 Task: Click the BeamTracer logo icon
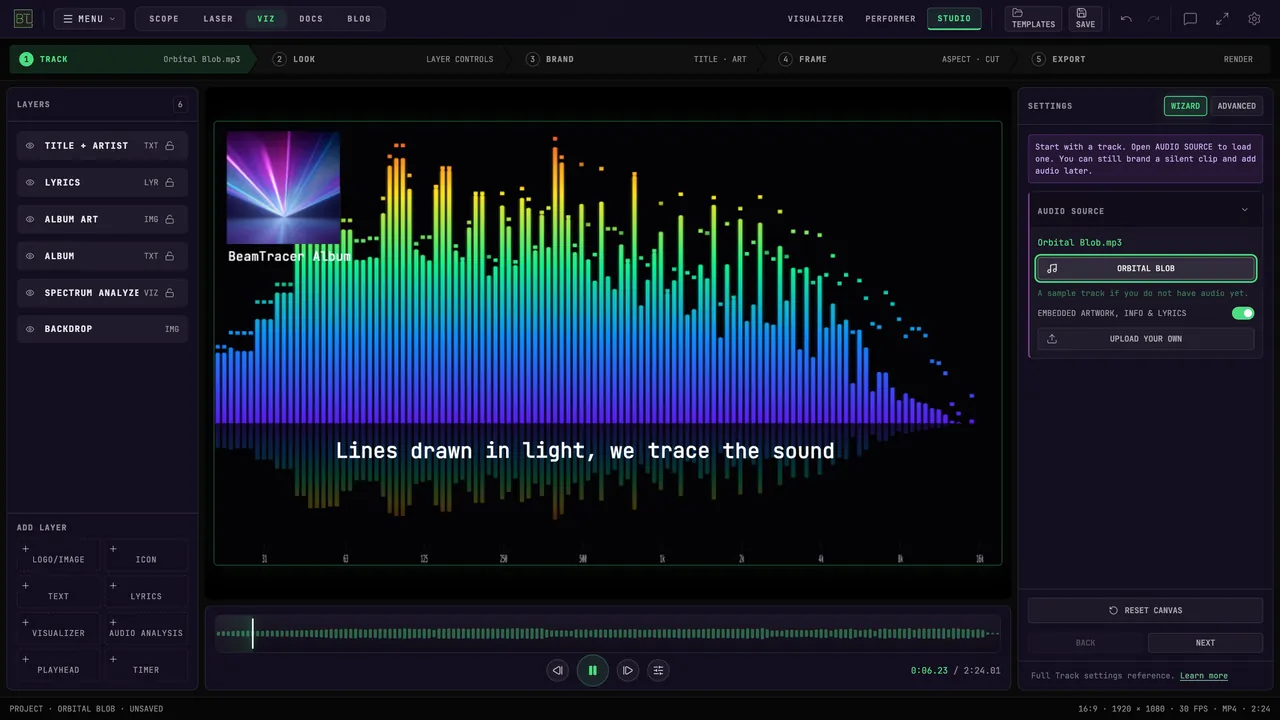[23, 19]
